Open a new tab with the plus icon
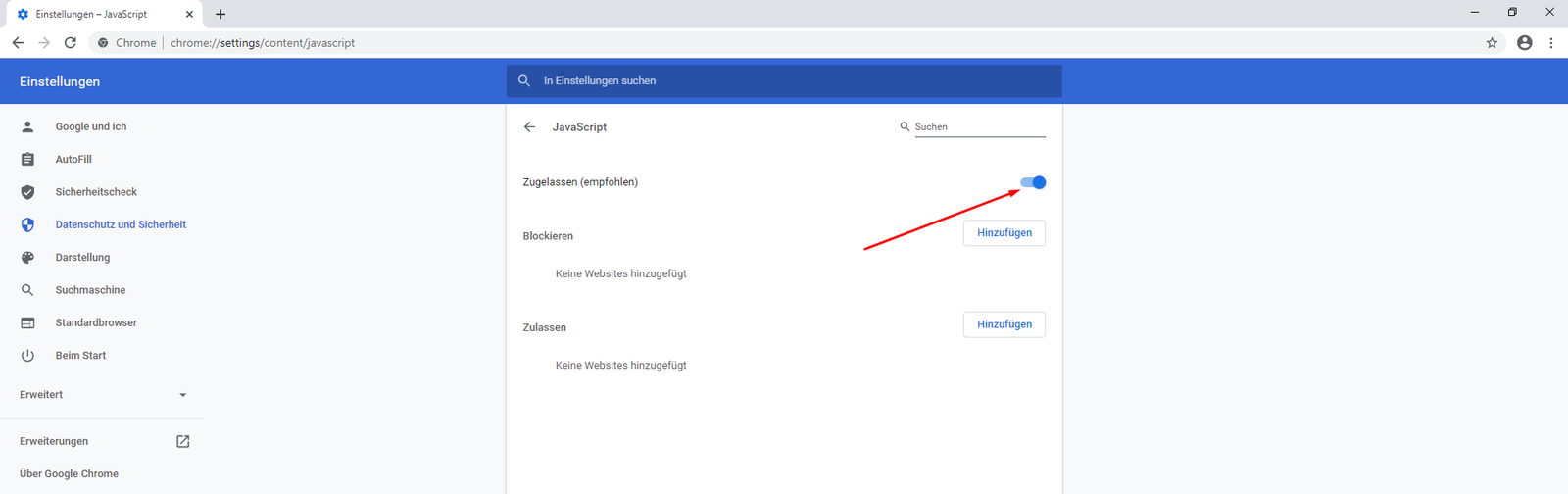Viewport: 1568px width, 494px height. [220, 15]
